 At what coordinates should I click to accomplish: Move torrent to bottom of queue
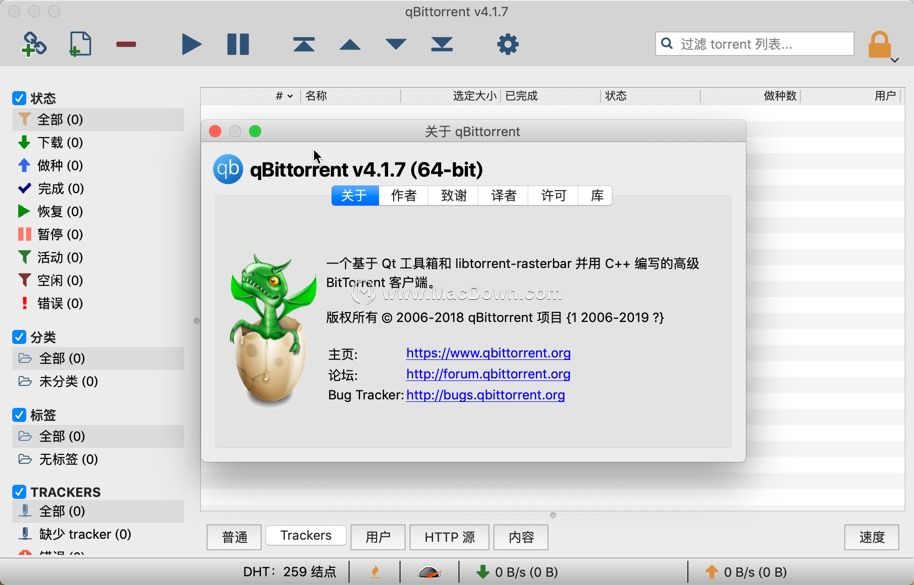442,44
